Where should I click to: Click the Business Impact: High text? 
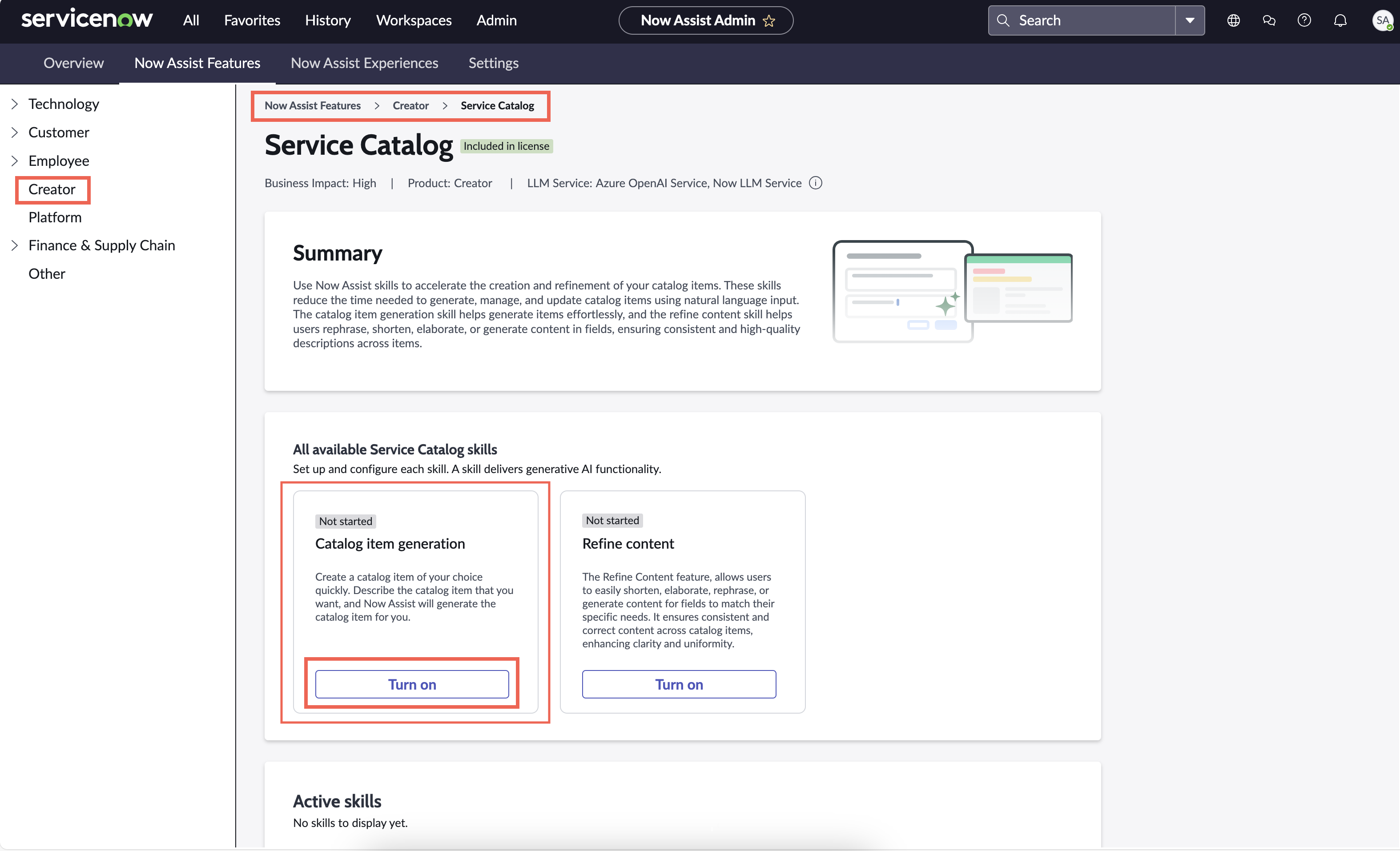pyautogui.click(x=321, y=183)
